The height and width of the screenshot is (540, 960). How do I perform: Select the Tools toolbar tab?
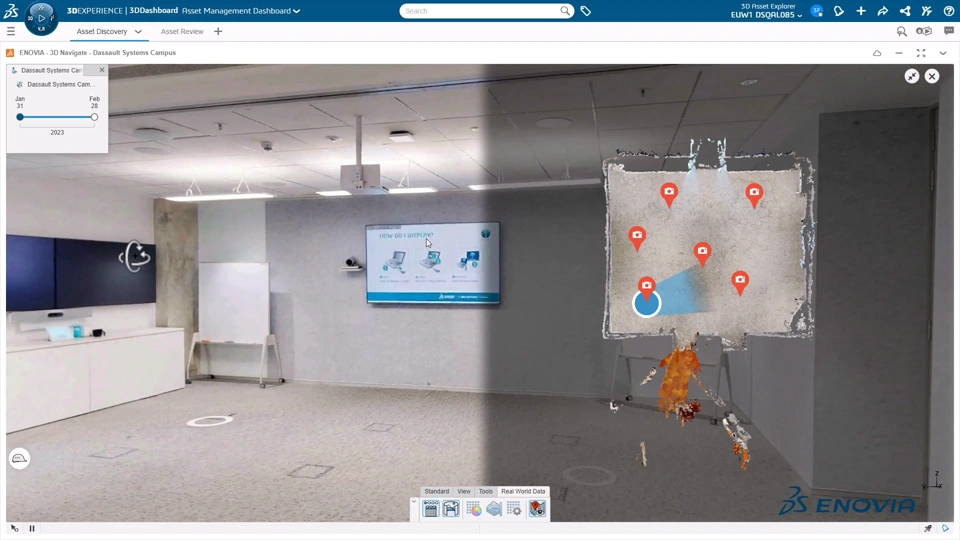(486, 491)
